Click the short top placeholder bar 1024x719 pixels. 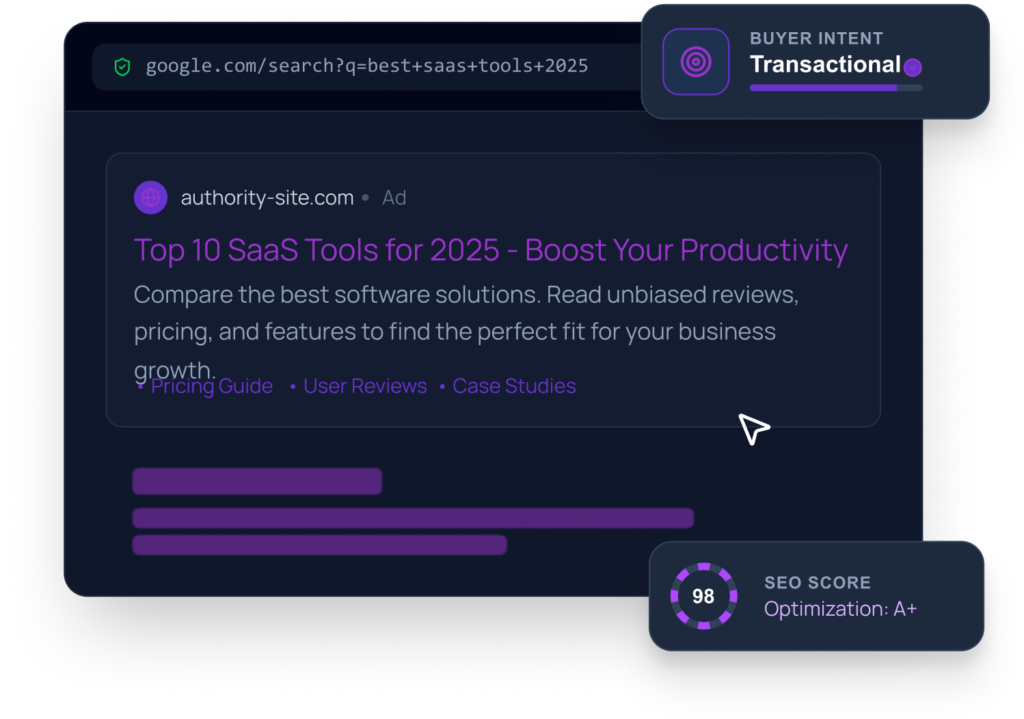257,481
